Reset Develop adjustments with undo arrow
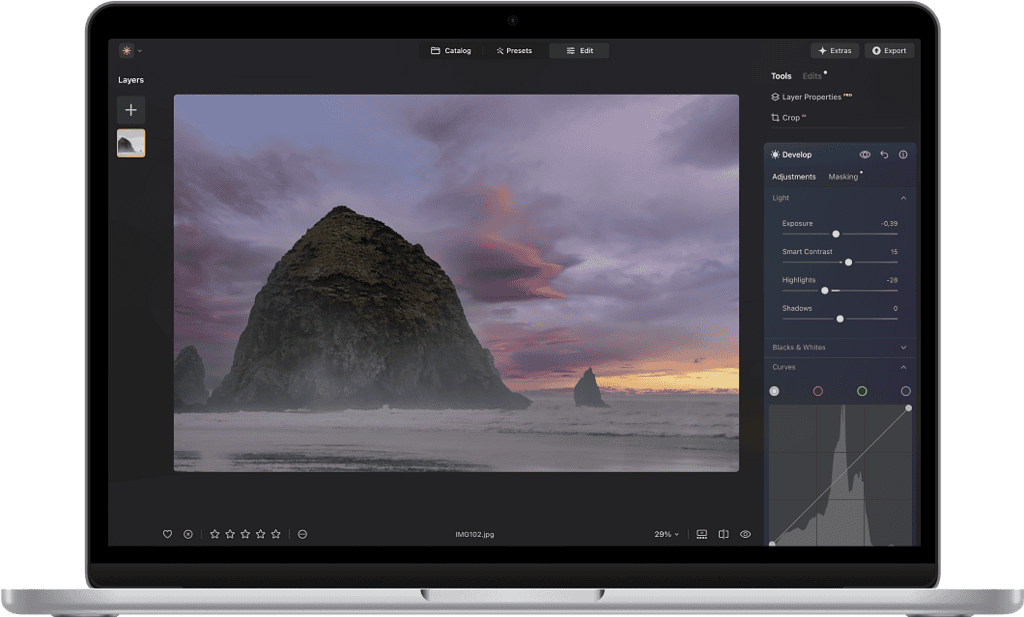The width and height of the screenshot is (1024, 617). (x=884, y=155)
